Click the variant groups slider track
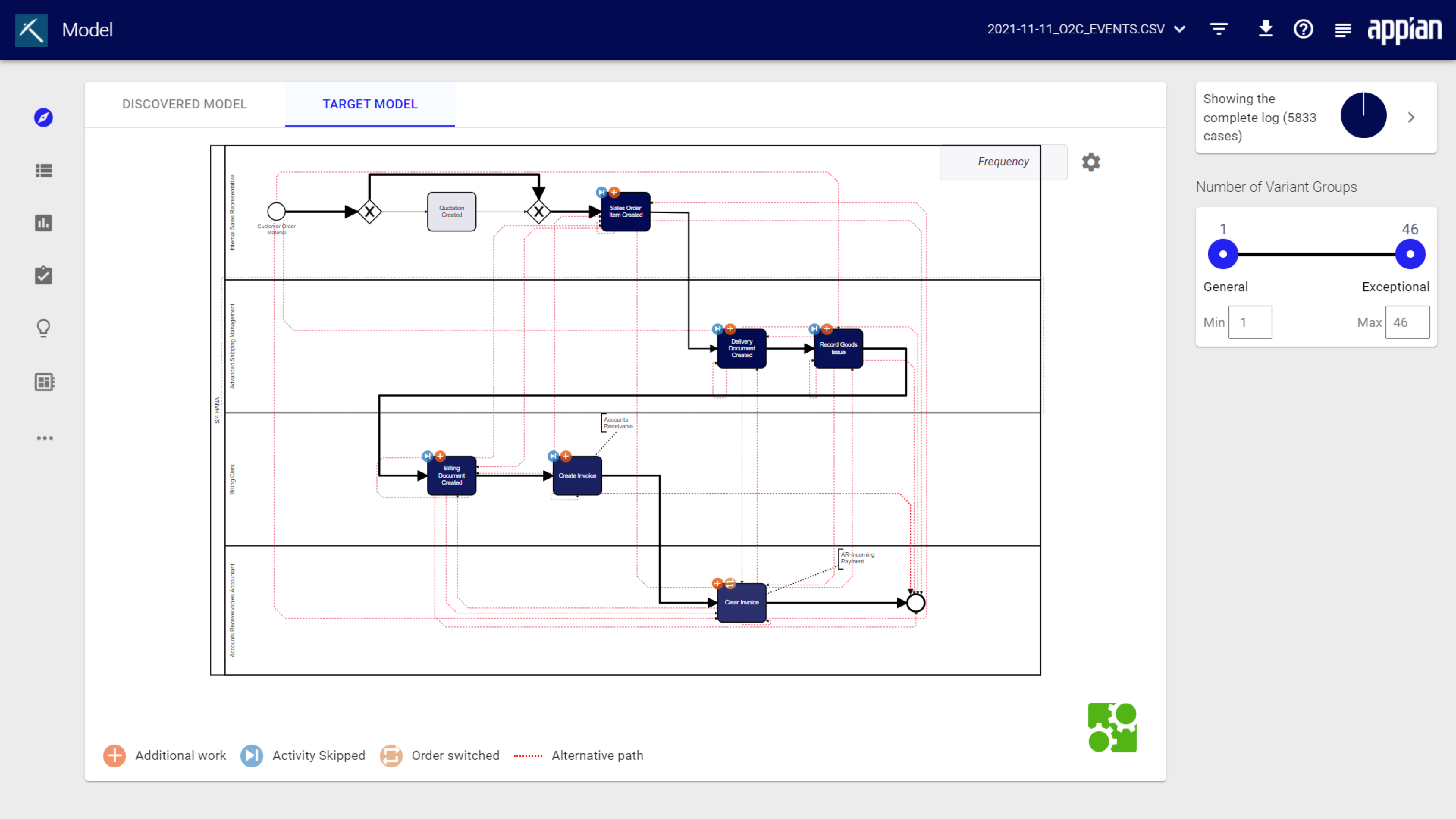 tap(1316, 254)
